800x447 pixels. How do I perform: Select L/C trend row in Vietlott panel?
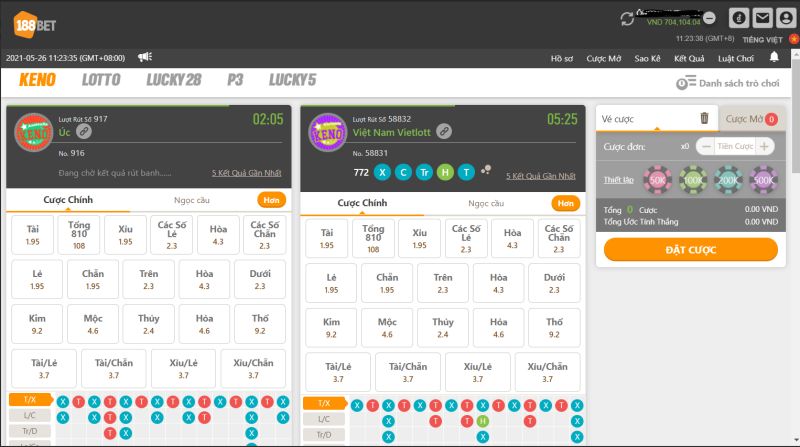tap(324, 419)
